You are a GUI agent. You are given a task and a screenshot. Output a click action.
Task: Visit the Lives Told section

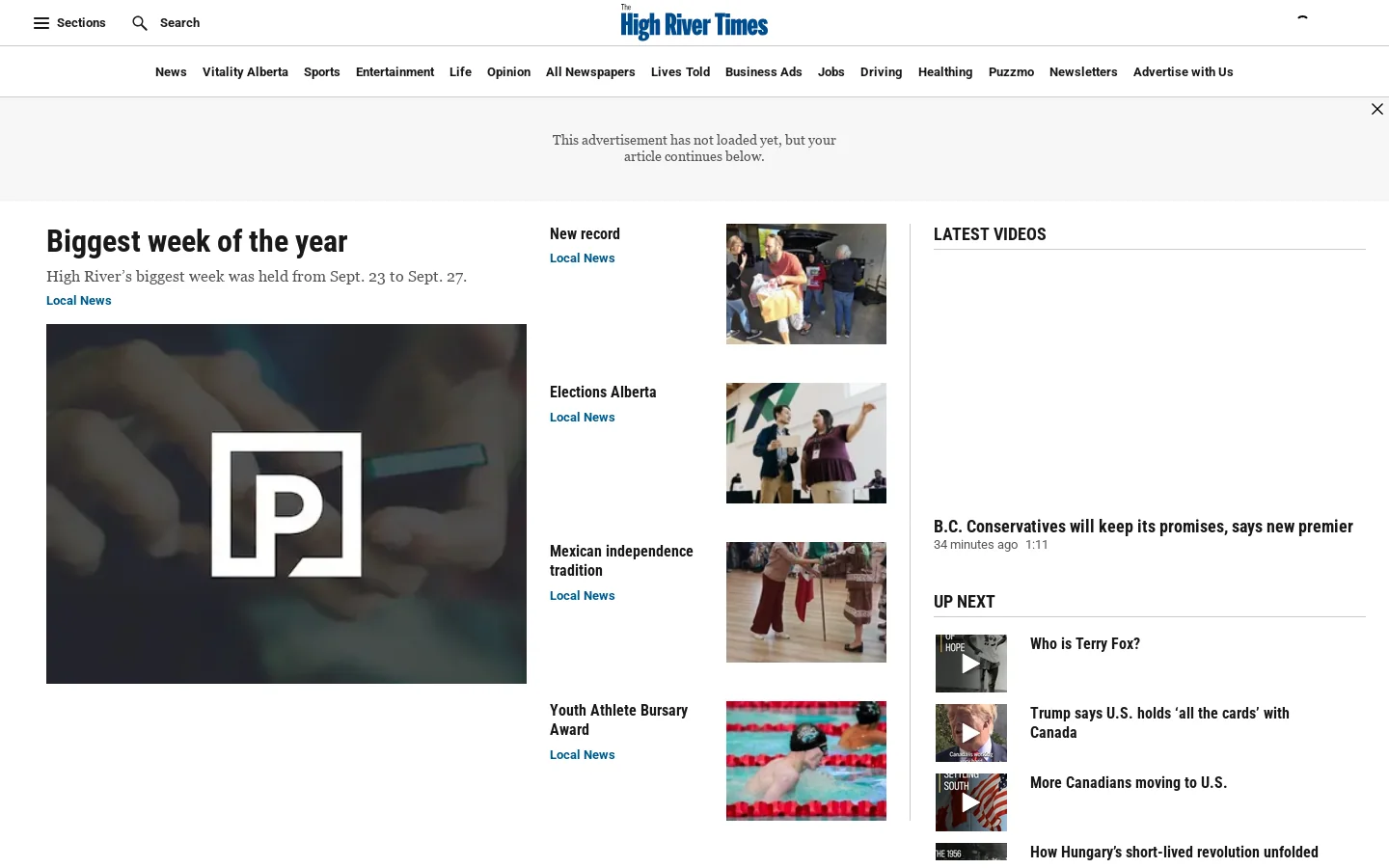coord(680,72)
